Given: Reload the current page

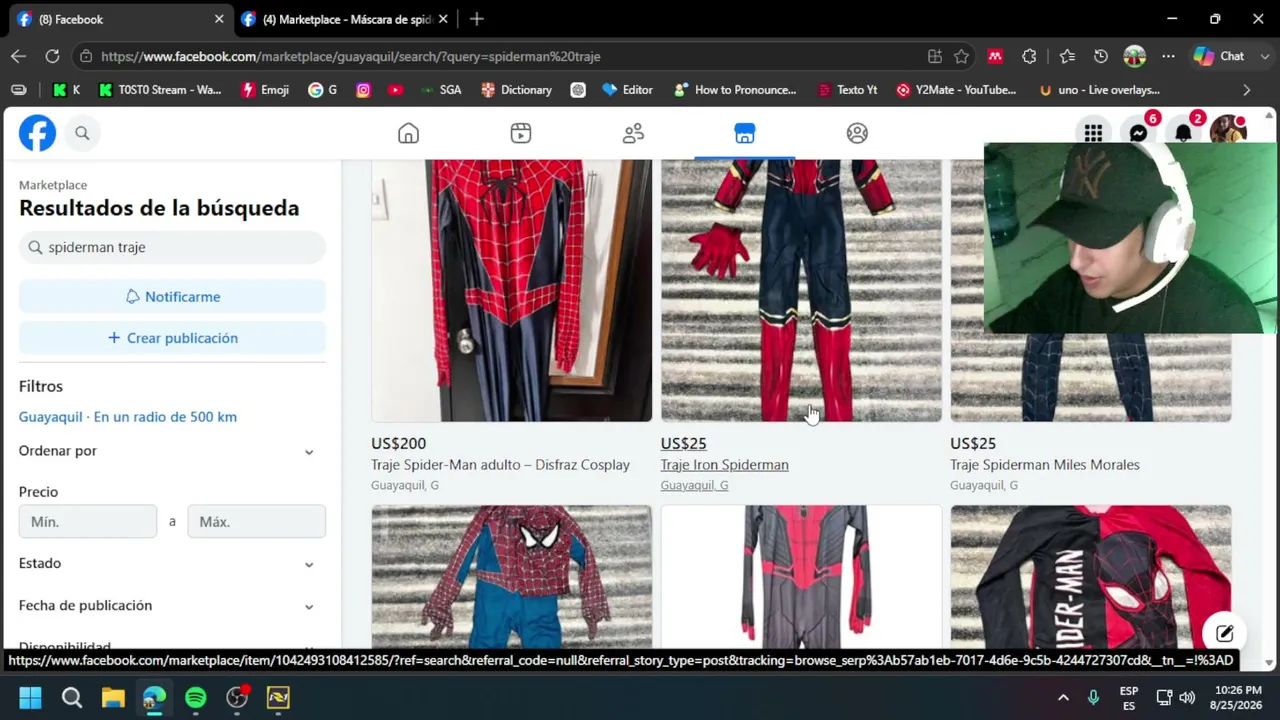Looking at the screenshot, I should point(52,57).
